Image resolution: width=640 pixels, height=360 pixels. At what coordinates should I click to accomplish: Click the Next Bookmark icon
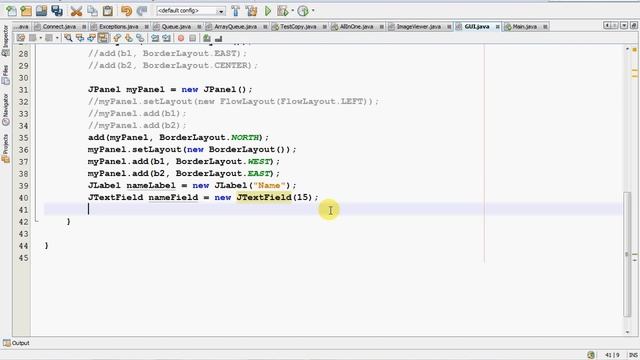[x=129, y=38]
